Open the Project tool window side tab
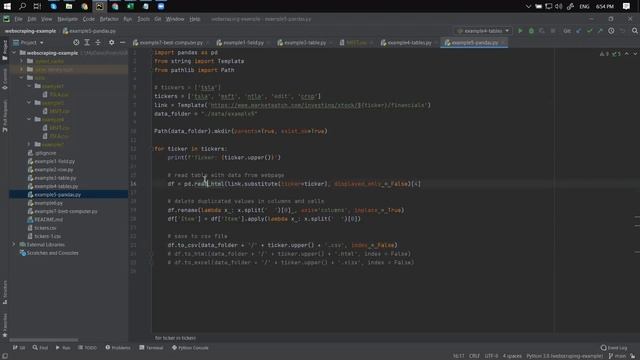 tap(5, 50)
